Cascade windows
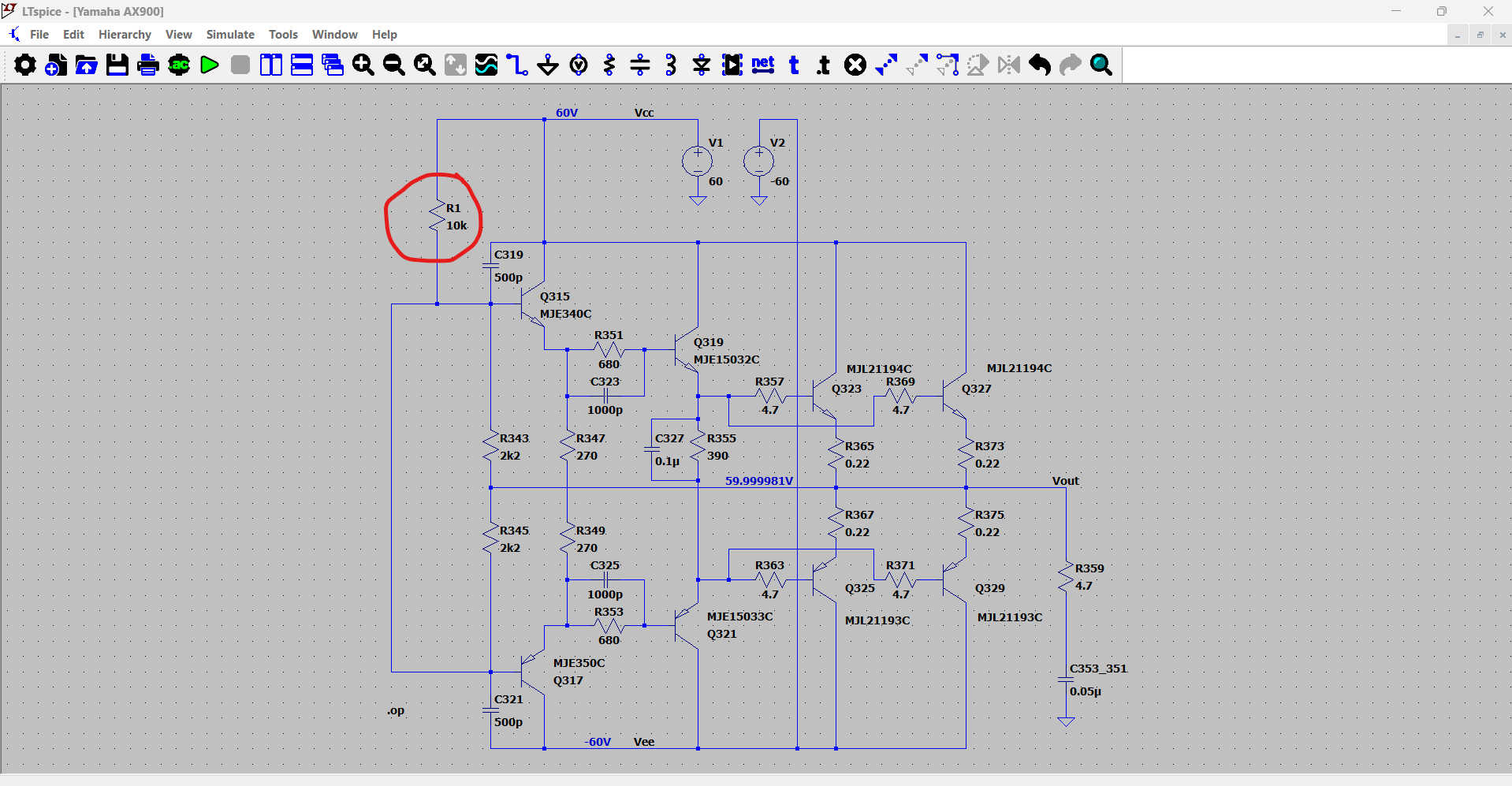 (333, 65)
